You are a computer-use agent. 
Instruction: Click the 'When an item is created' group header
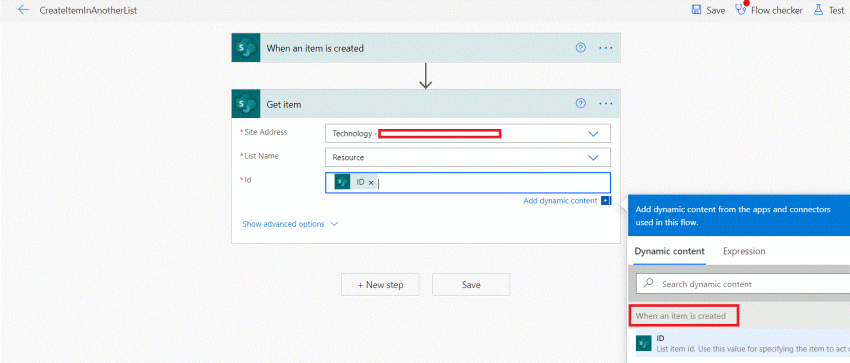[680, 315]
